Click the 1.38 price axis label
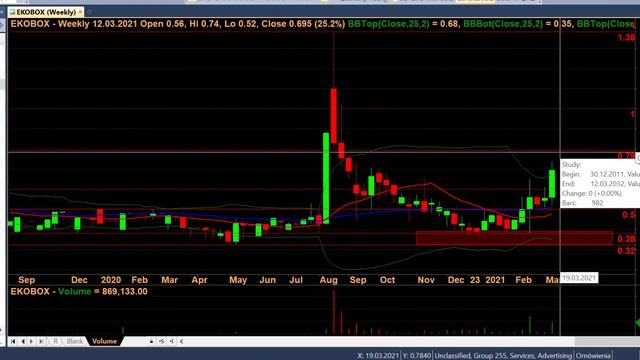The image size is (640, 360). coord(627,38)
